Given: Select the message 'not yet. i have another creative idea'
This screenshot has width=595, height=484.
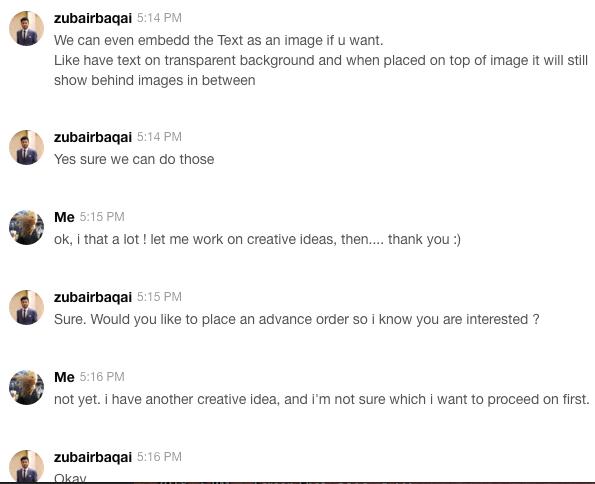Looking at the screenshot, I should [x=322, y=399].
